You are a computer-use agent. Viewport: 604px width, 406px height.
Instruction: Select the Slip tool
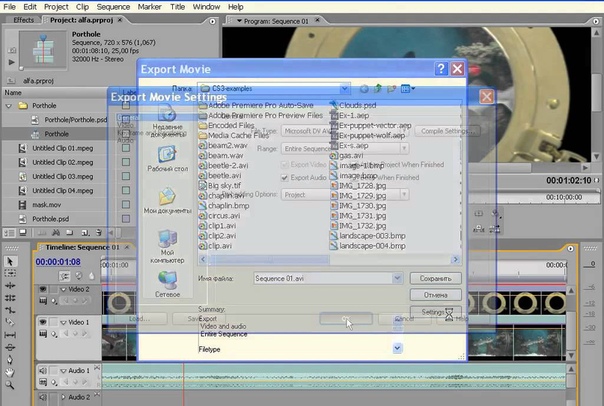coord(10,335)
